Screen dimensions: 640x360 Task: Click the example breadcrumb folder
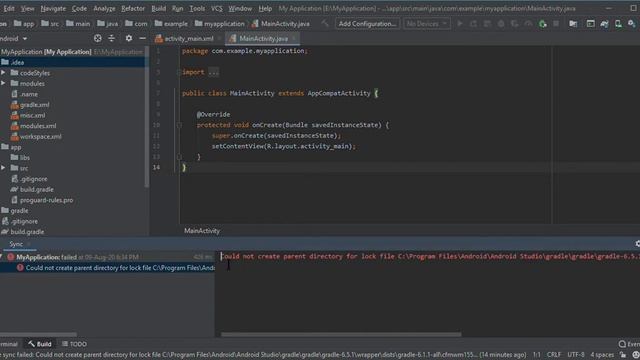click(171, 24)
